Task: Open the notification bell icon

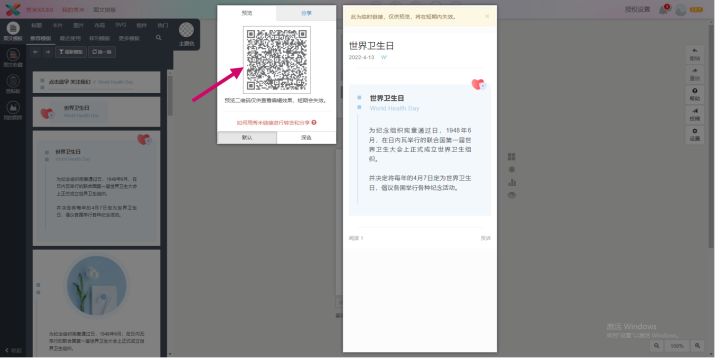Action: pyautogui.click(x=664, y=10)
